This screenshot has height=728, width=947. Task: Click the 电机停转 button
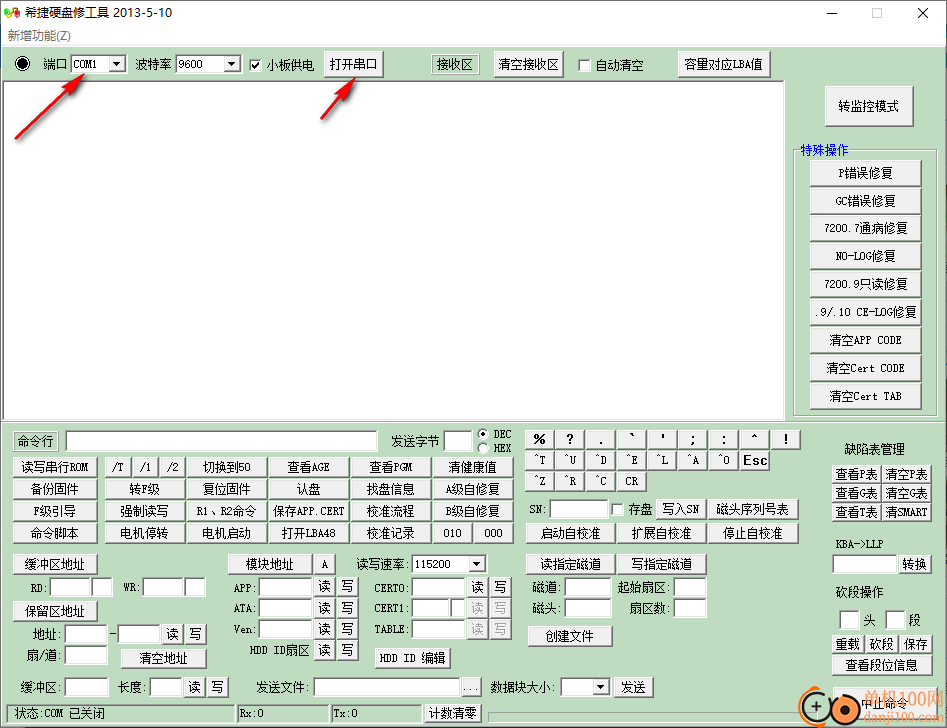(x=144, y=533)
